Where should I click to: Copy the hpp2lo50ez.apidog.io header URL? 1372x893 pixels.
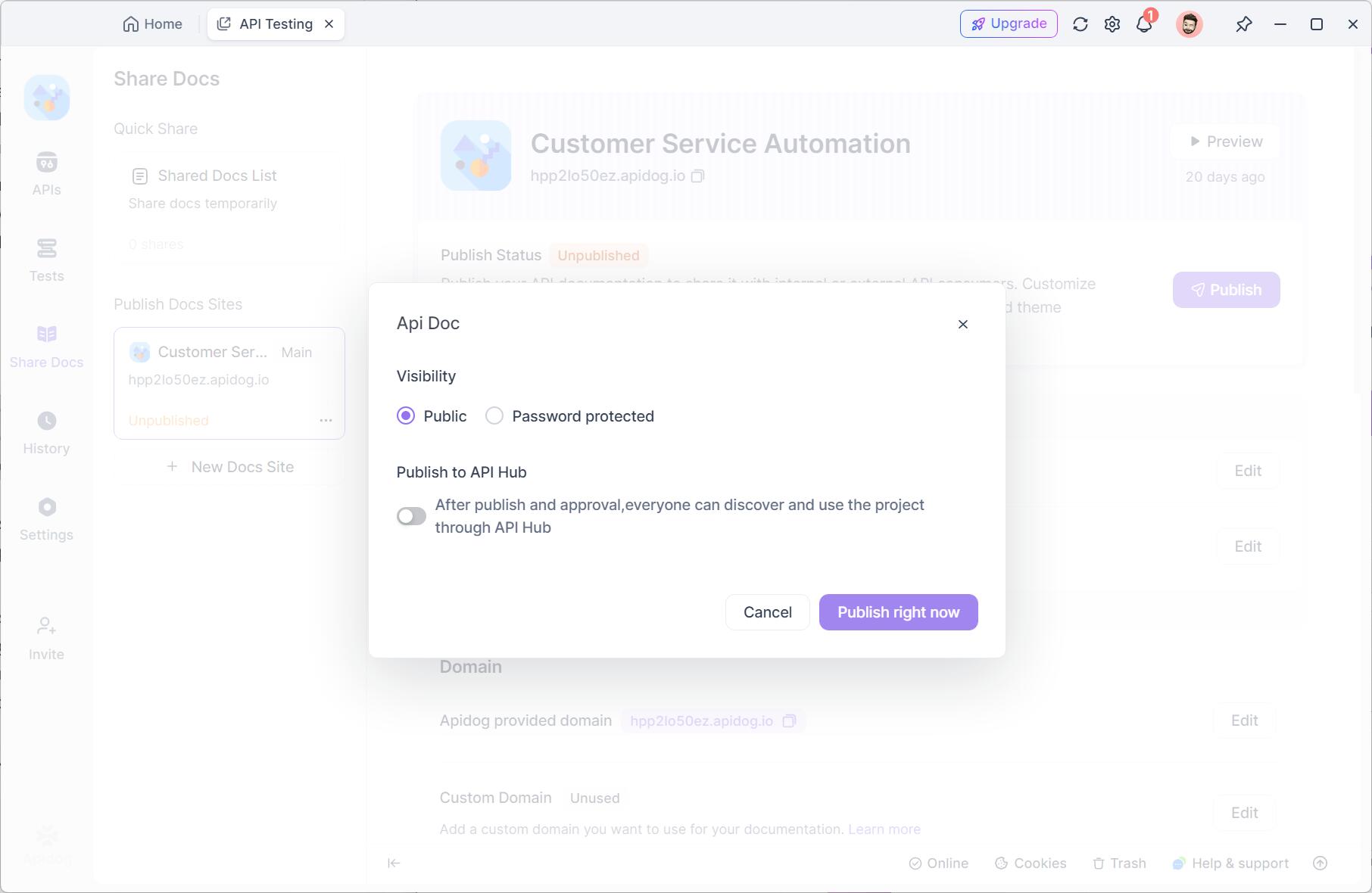point(697,176)
